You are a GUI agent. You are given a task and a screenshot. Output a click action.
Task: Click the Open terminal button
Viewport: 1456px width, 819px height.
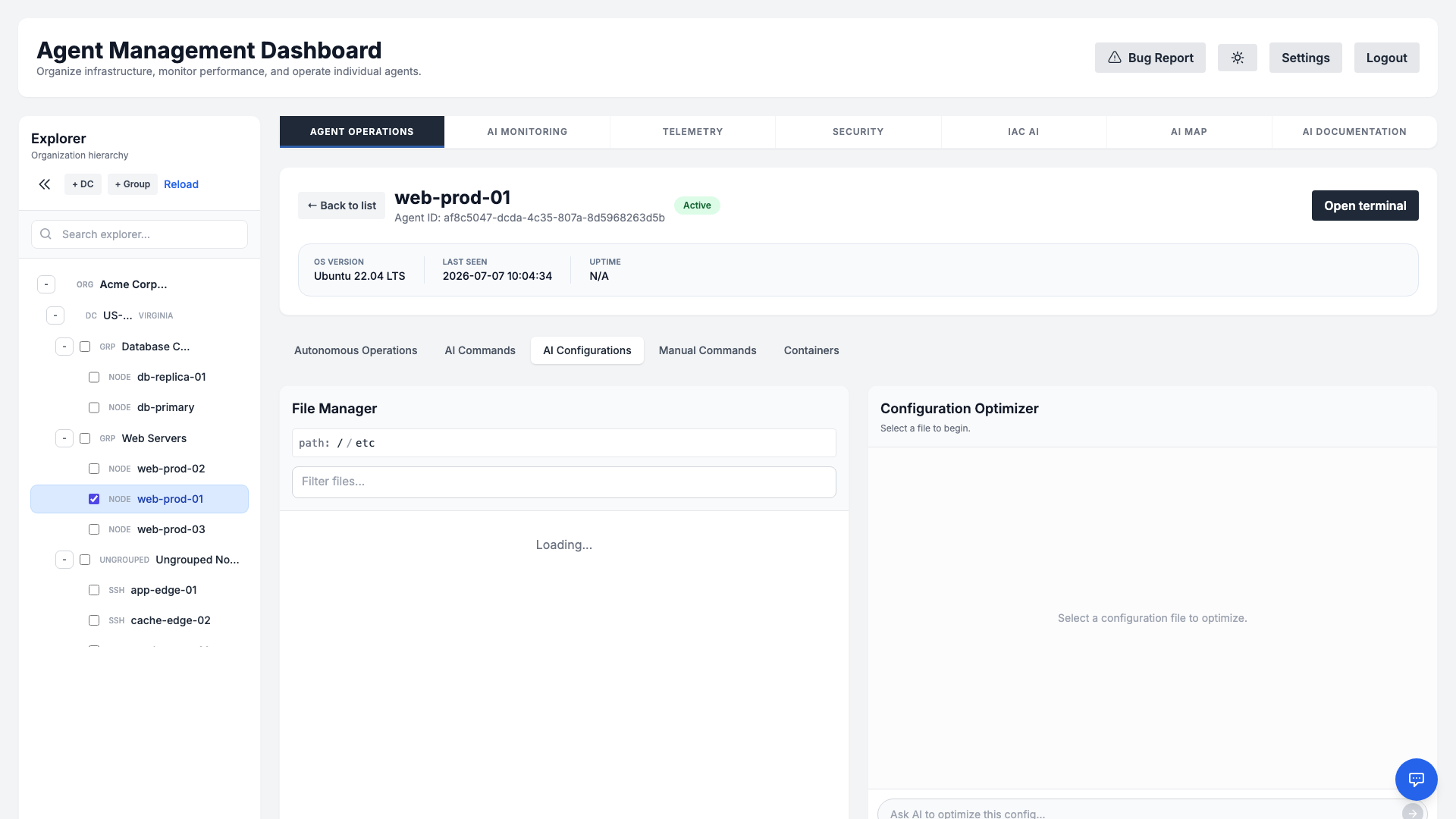pyautogui.click(x=1365, y=206)
